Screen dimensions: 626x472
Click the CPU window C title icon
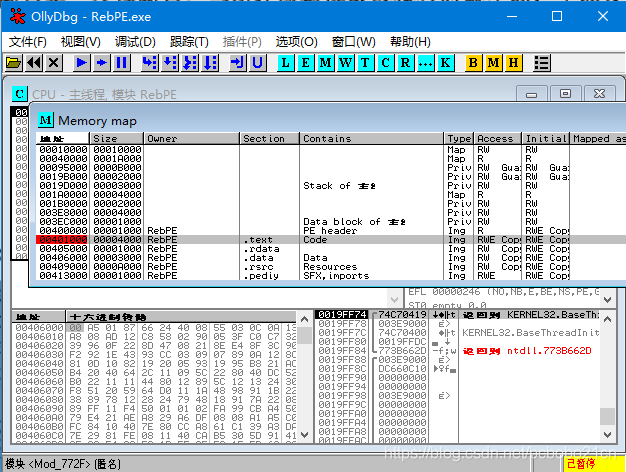click(20, 94)
